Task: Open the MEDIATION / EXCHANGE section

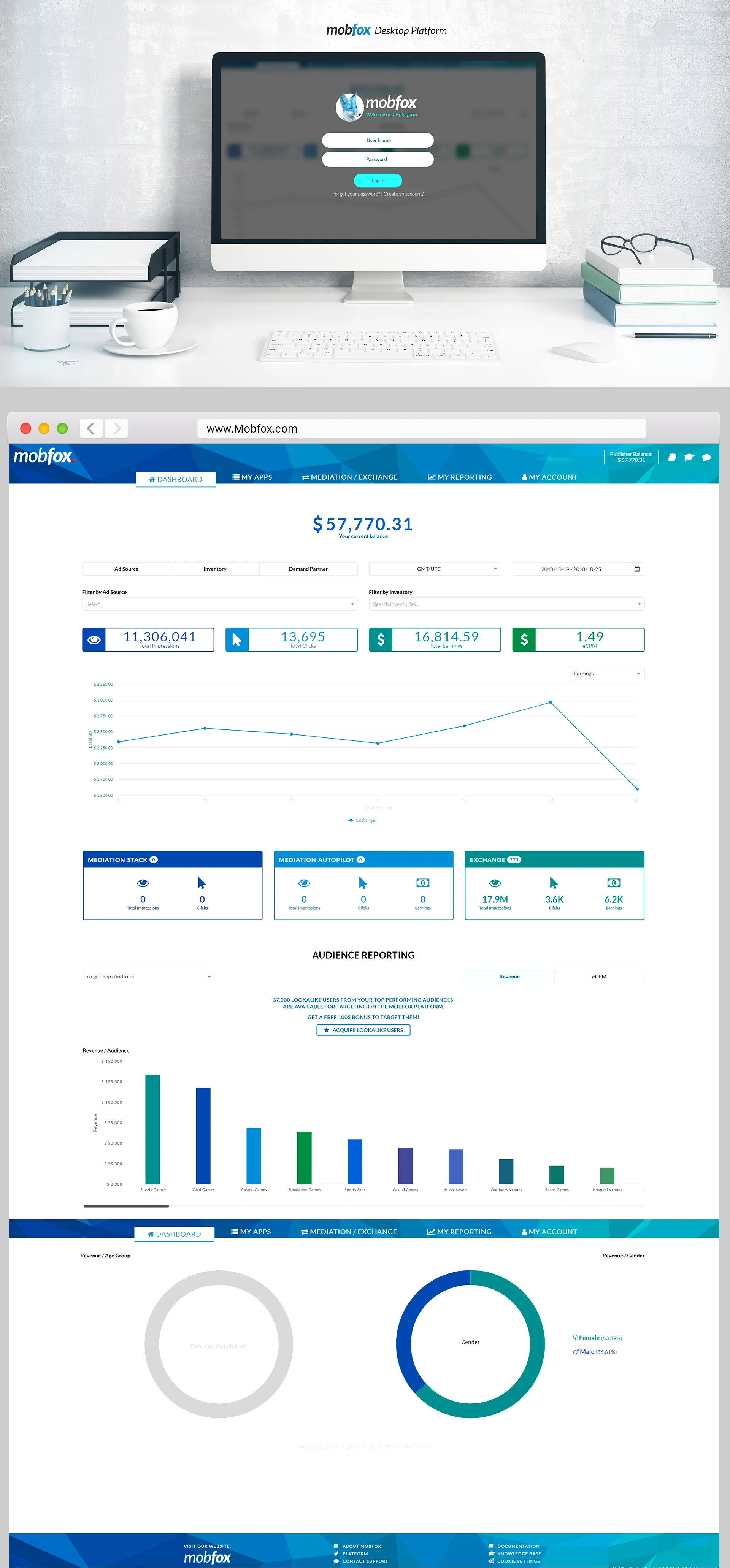Action: coord(351,477)
